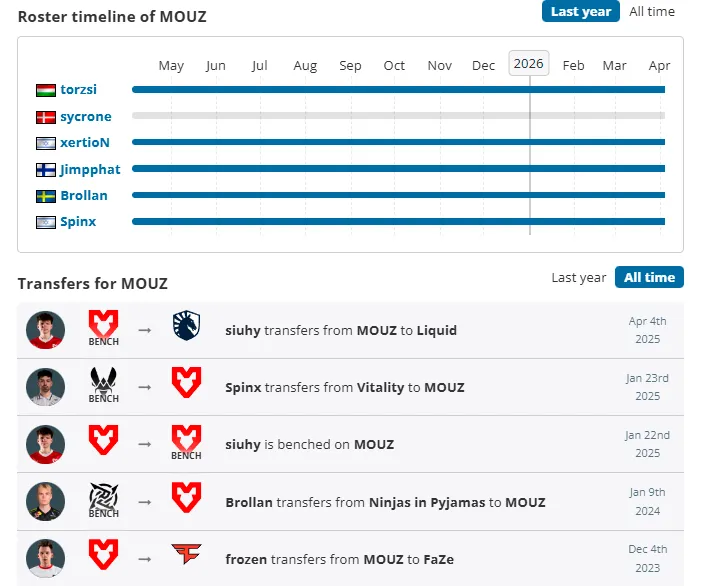Screen dimensions: 702x586
Task: Click Liquid team name in transfer text
Action: pyautogui.click(x=437, y=330)
